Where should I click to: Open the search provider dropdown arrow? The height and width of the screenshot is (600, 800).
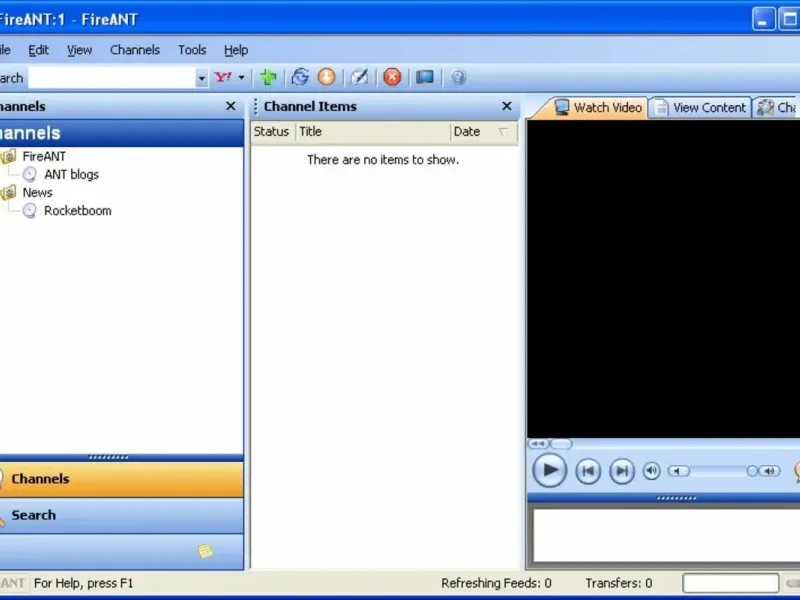(x=241, y=78)
